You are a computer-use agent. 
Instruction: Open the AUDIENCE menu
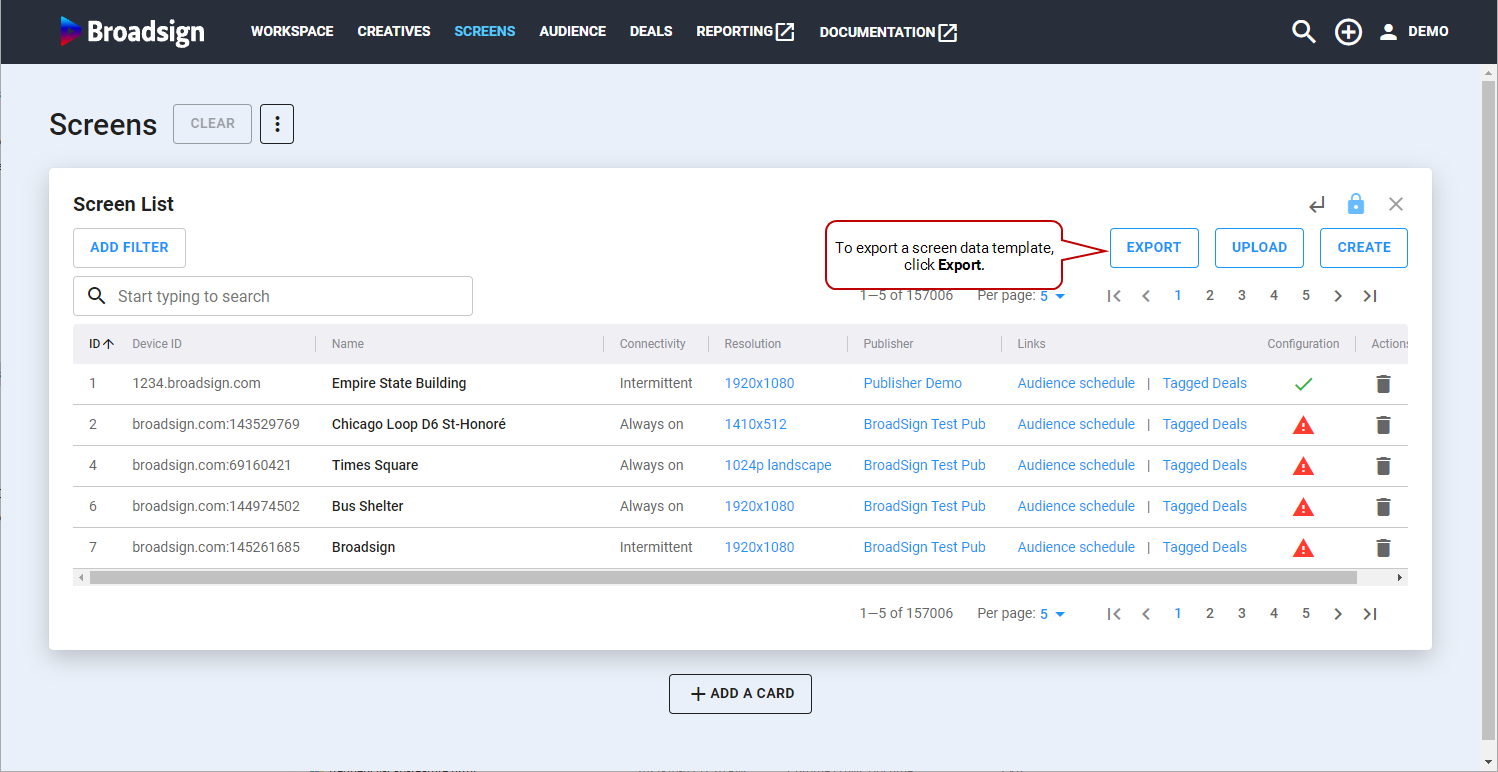573,32
